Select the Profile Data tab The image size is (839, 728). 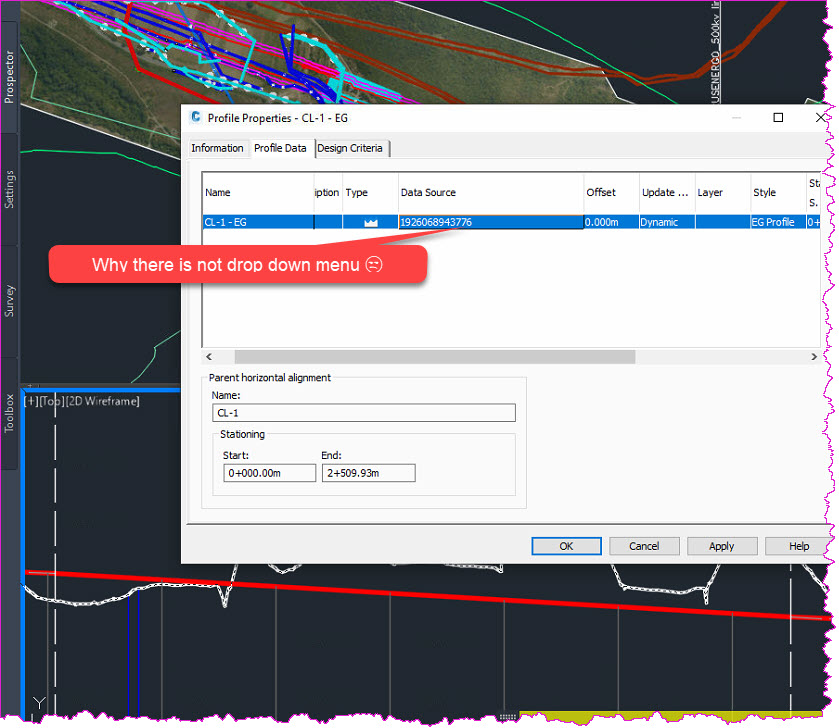[x=280, y=148]
